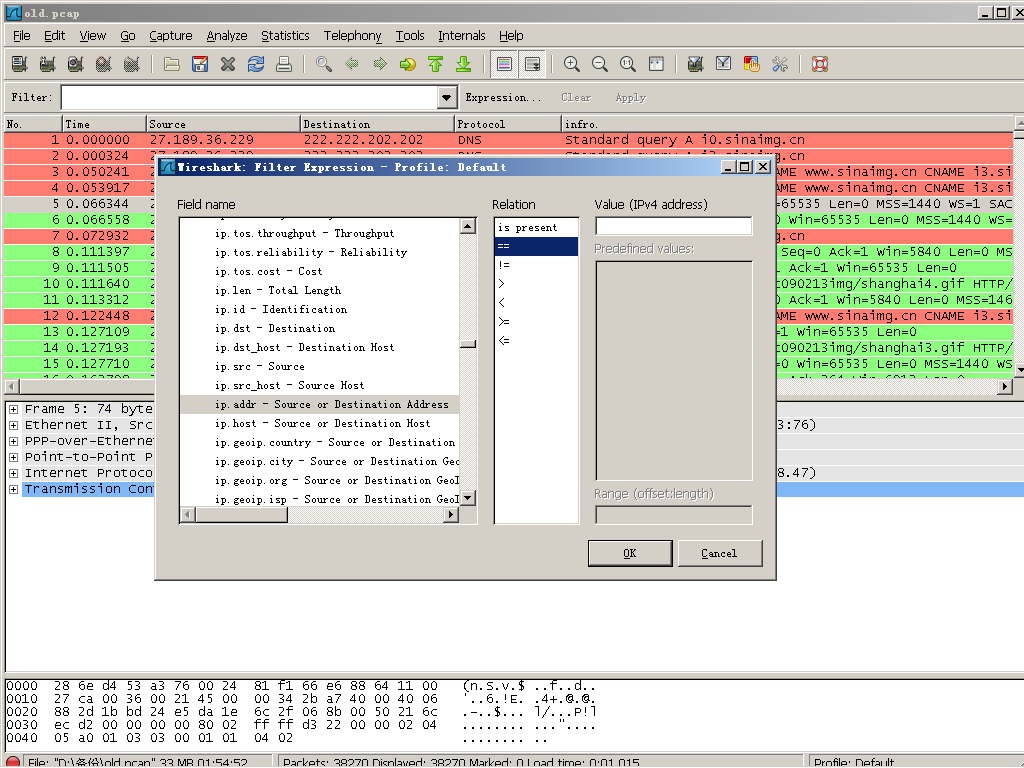
Task: Toggle auto scroll in live capture icon
Action: pos(533,64)
